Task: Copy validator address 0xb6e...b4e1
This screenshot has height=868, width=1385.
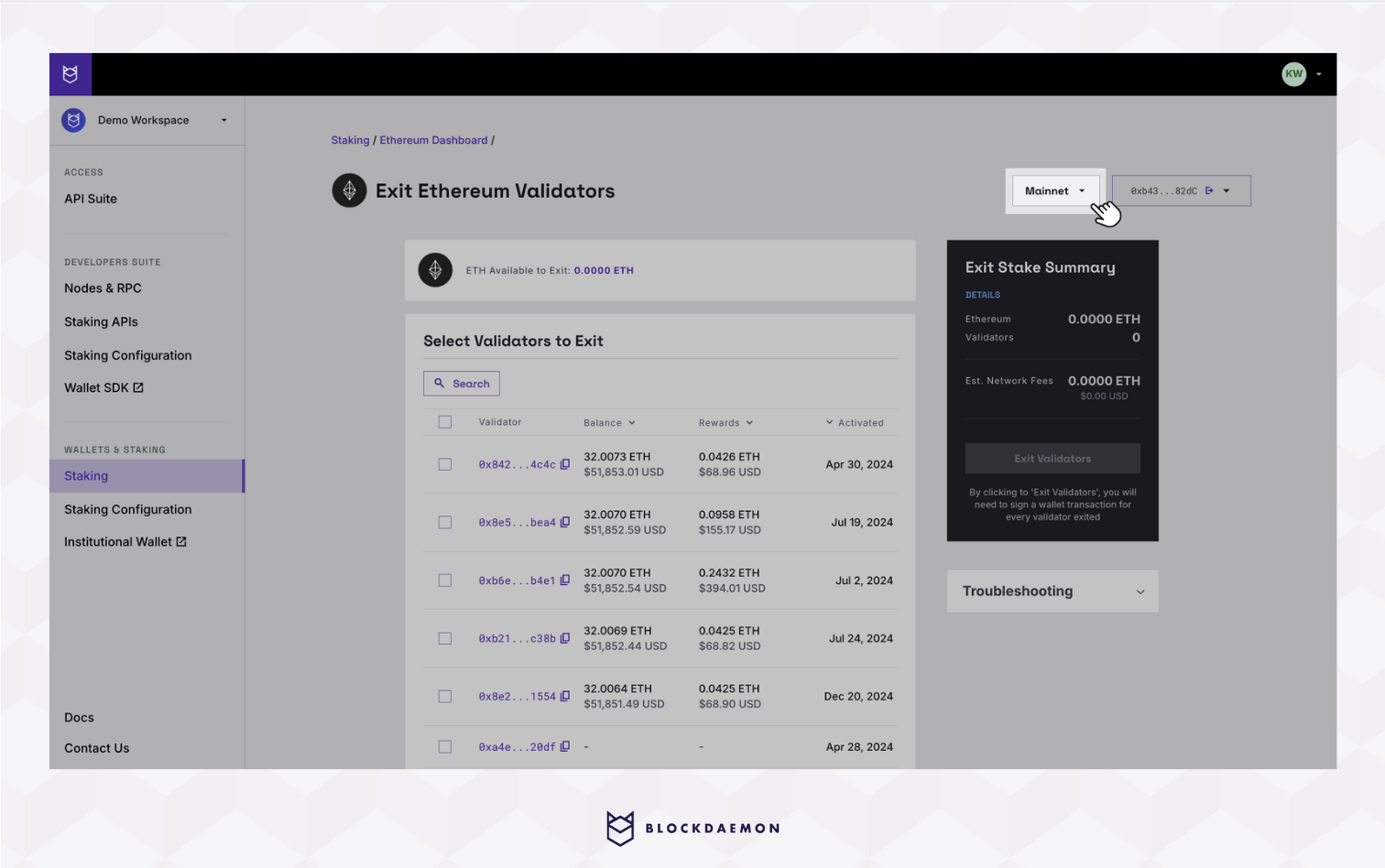Action: pos(565,580)
